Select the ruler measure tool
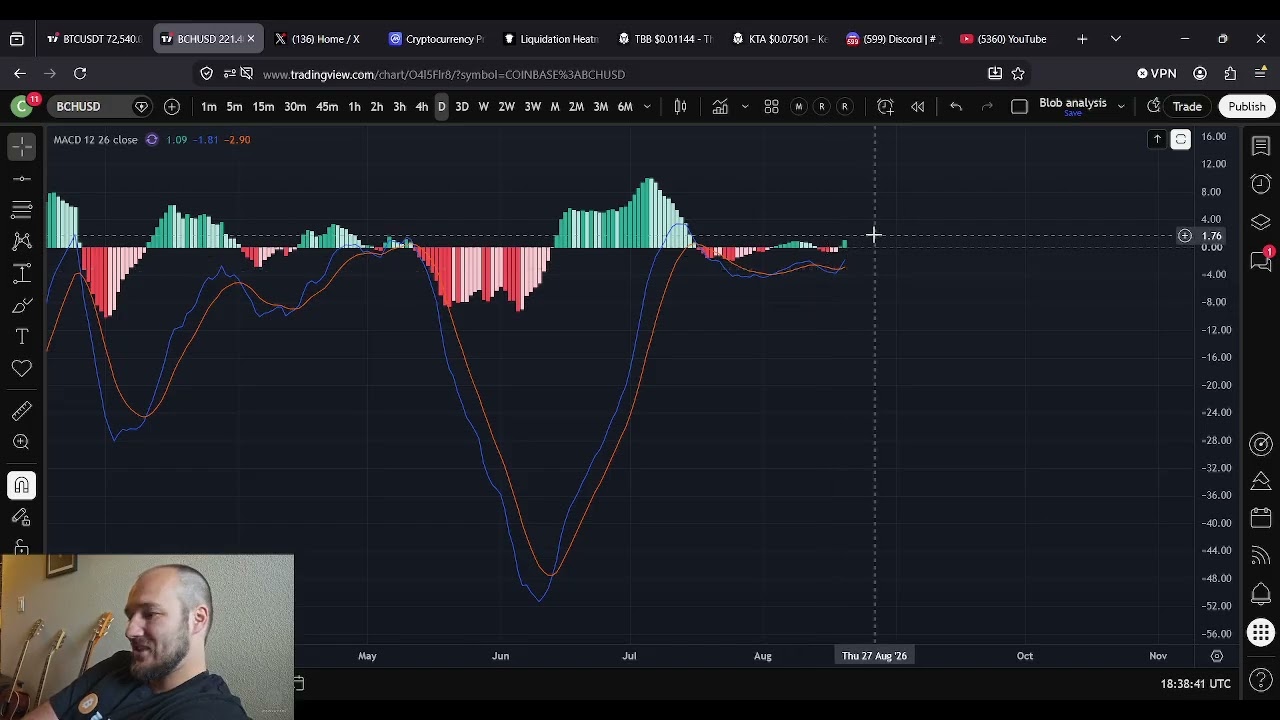Screen dimensions: 1280x720 click(x=21, y=410)
